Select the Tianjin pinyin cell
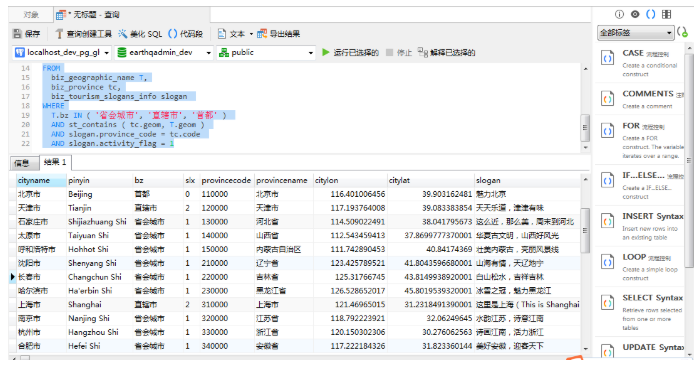The height and width of the screenshot is (368, 696). 99,208
